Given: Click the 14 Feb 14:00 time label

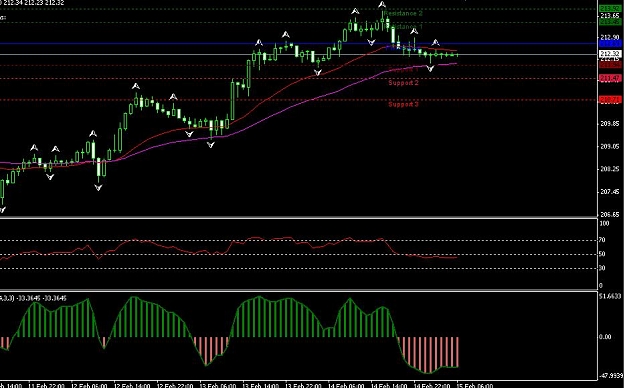Looking at the screenshot, I should [x=389, y=385].
